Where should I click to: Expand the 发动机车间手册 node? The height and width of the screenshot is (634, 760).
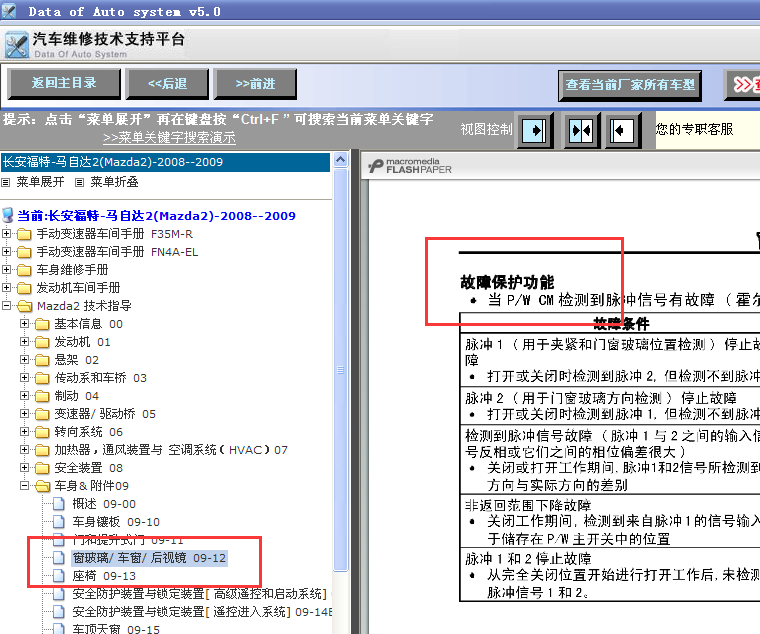click(x=6, y=287)
